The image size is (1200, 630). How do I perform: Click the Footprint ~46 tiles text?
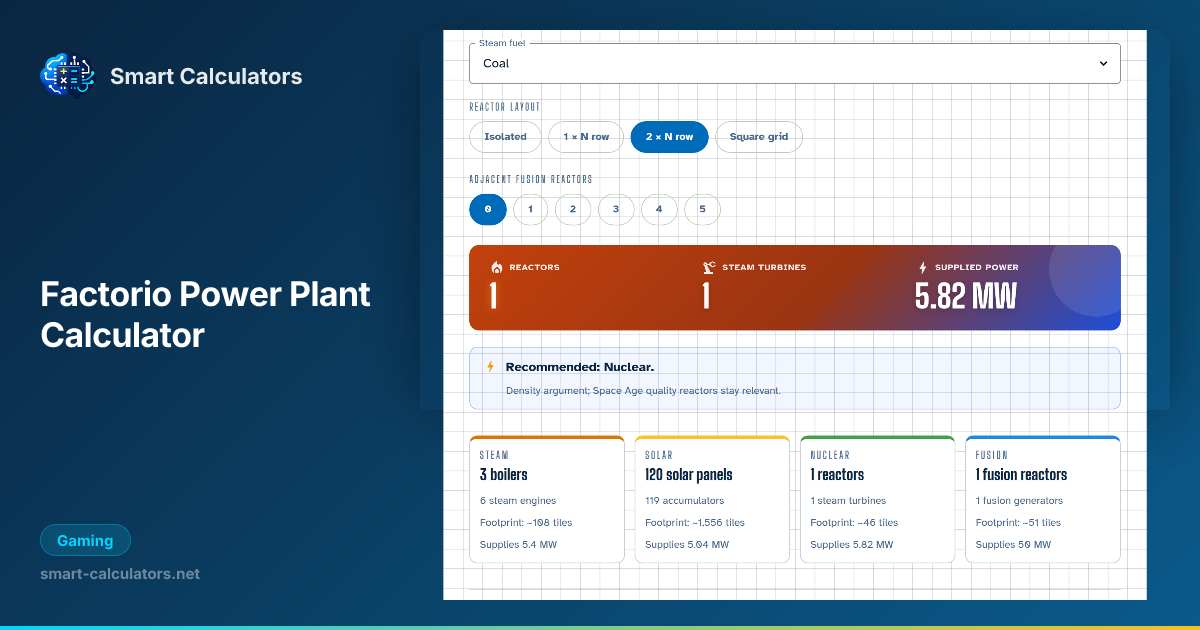pos(854,522)
